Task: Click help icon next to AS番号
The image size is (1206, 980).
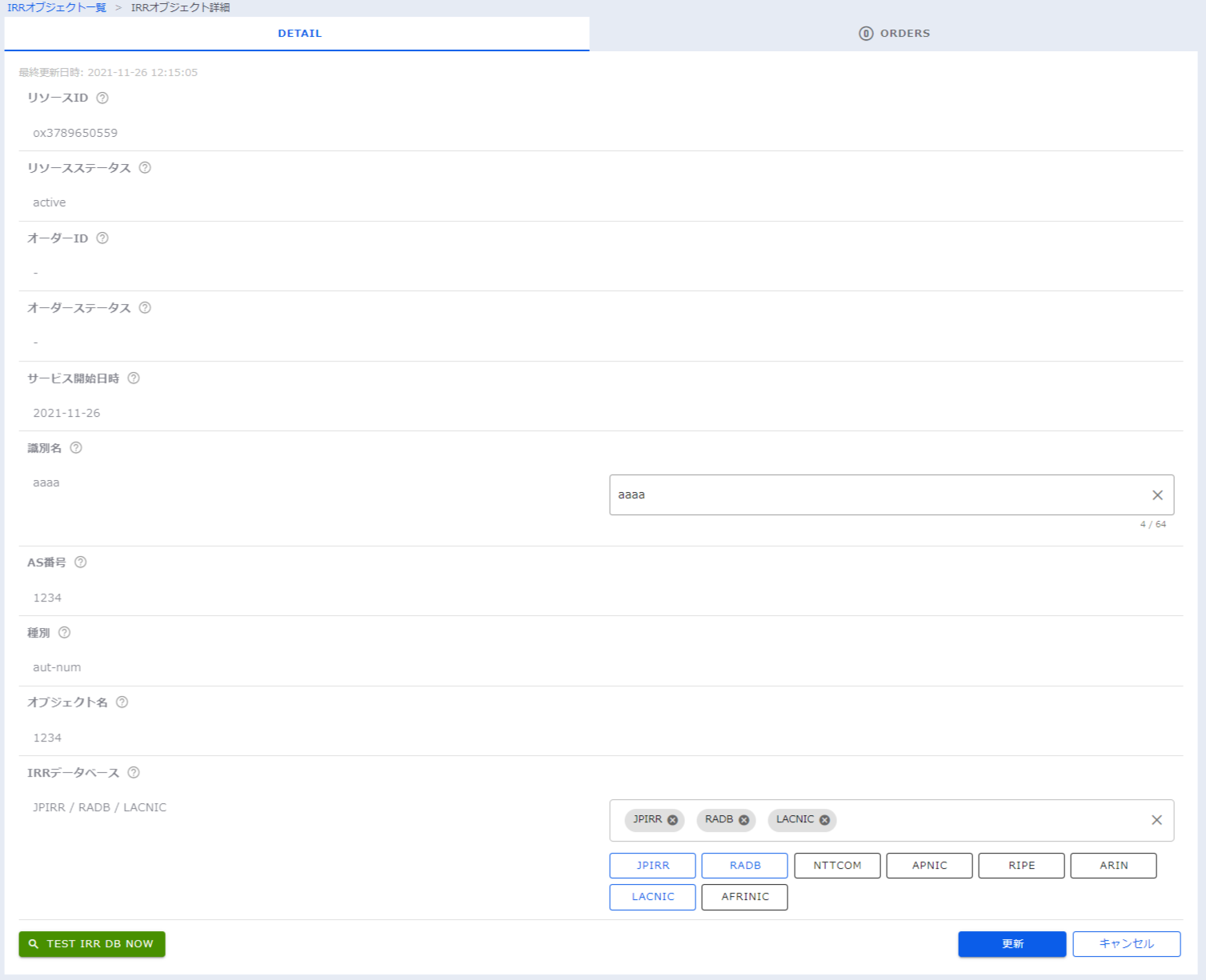Action: click(81, 562)
